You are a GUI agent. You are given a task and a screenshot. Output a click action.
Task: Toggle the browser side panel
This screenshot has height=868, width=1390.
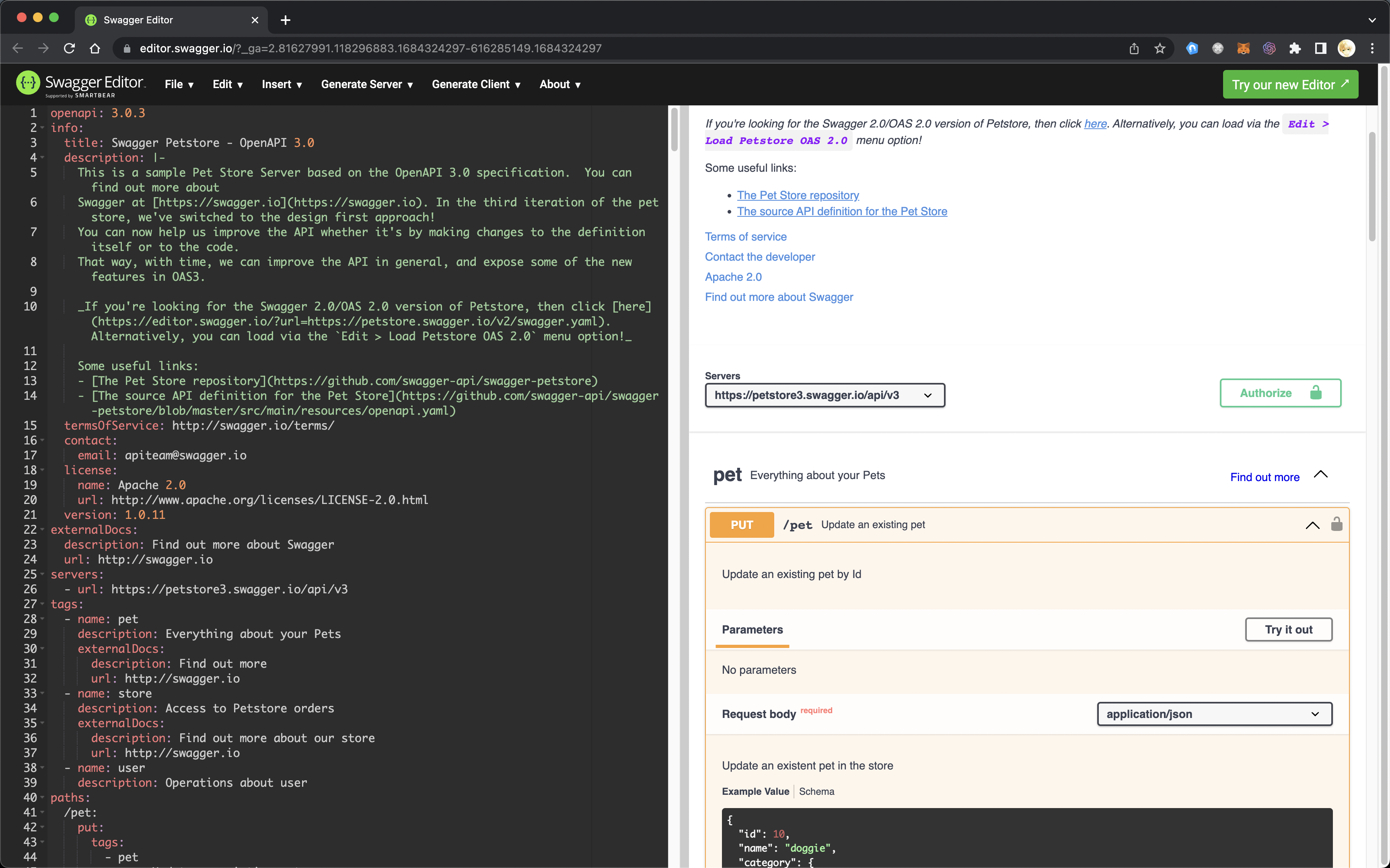1320,48
